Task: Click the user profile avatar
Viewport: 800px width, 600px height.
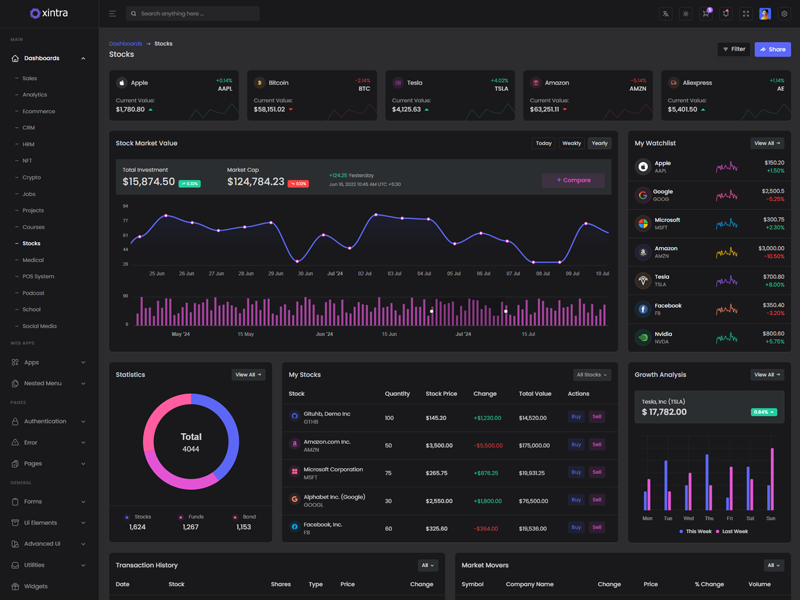Action: [765, 14]
